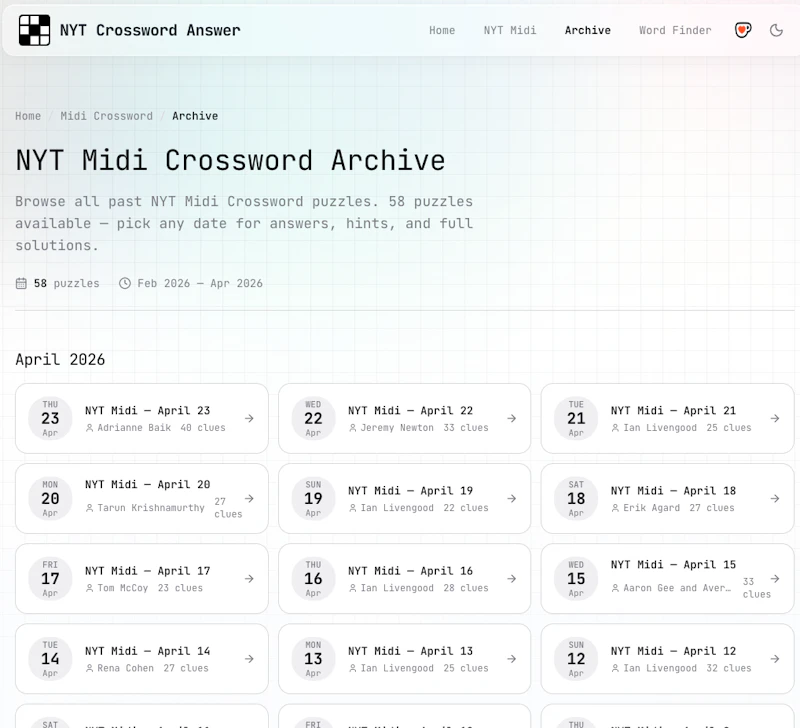Screen dimensions: 800x728
Task: Click the author icon beside Rena Cohen
Action: [89, 668]
